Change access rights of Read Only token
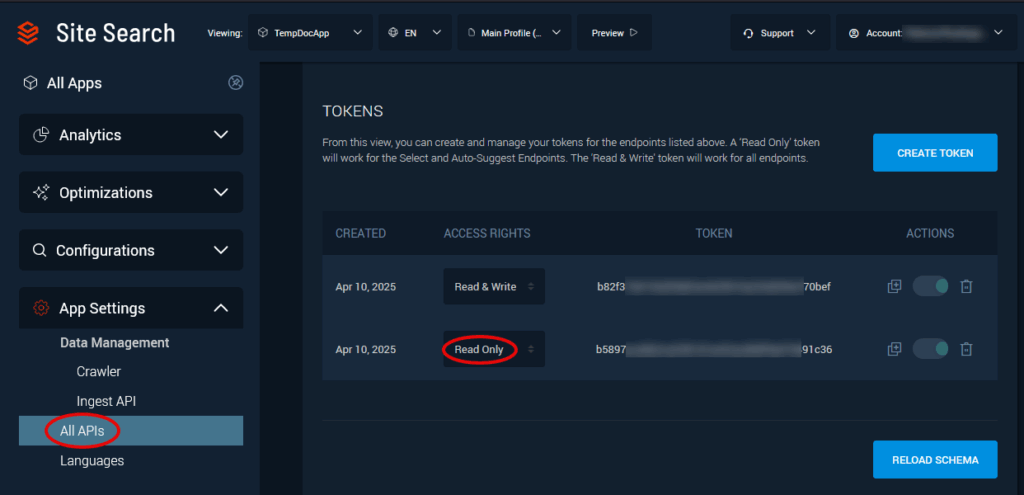 [494, 349]
